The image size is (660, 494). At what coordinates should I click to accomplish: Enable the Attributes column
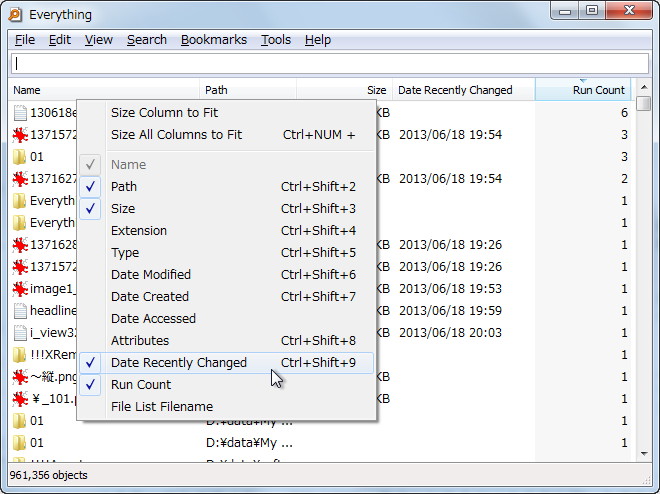pos(226,340)
